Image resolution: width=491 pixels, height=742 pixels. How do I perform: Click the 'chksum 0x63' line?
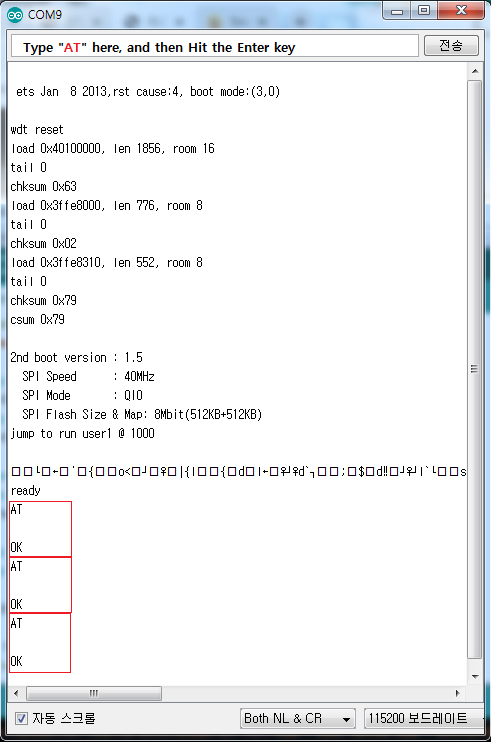pyautogui.click(x=44, y=186)
